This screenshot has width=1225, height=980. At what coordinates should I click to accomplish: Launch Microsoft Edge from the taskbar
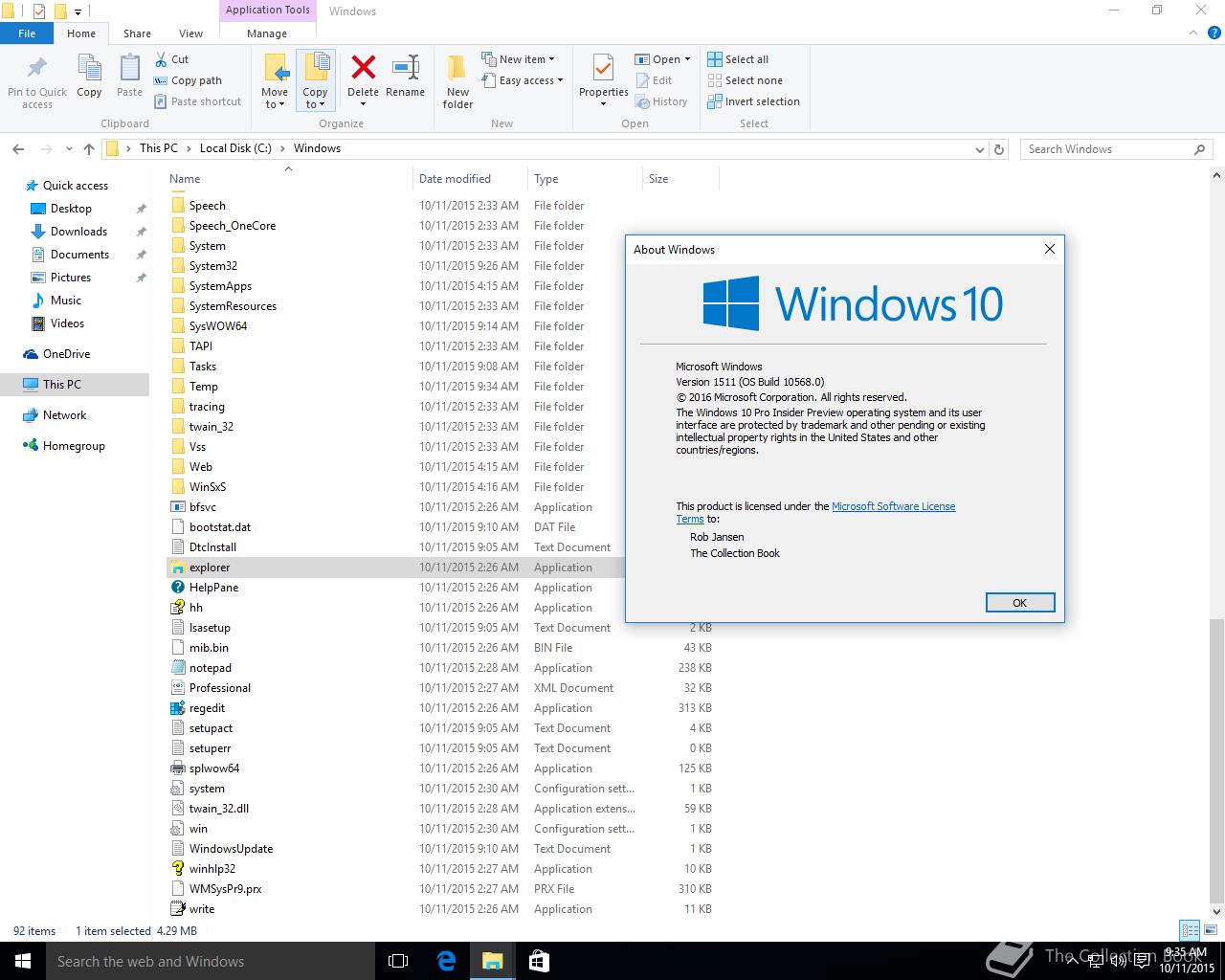click(x=446, y=961)
